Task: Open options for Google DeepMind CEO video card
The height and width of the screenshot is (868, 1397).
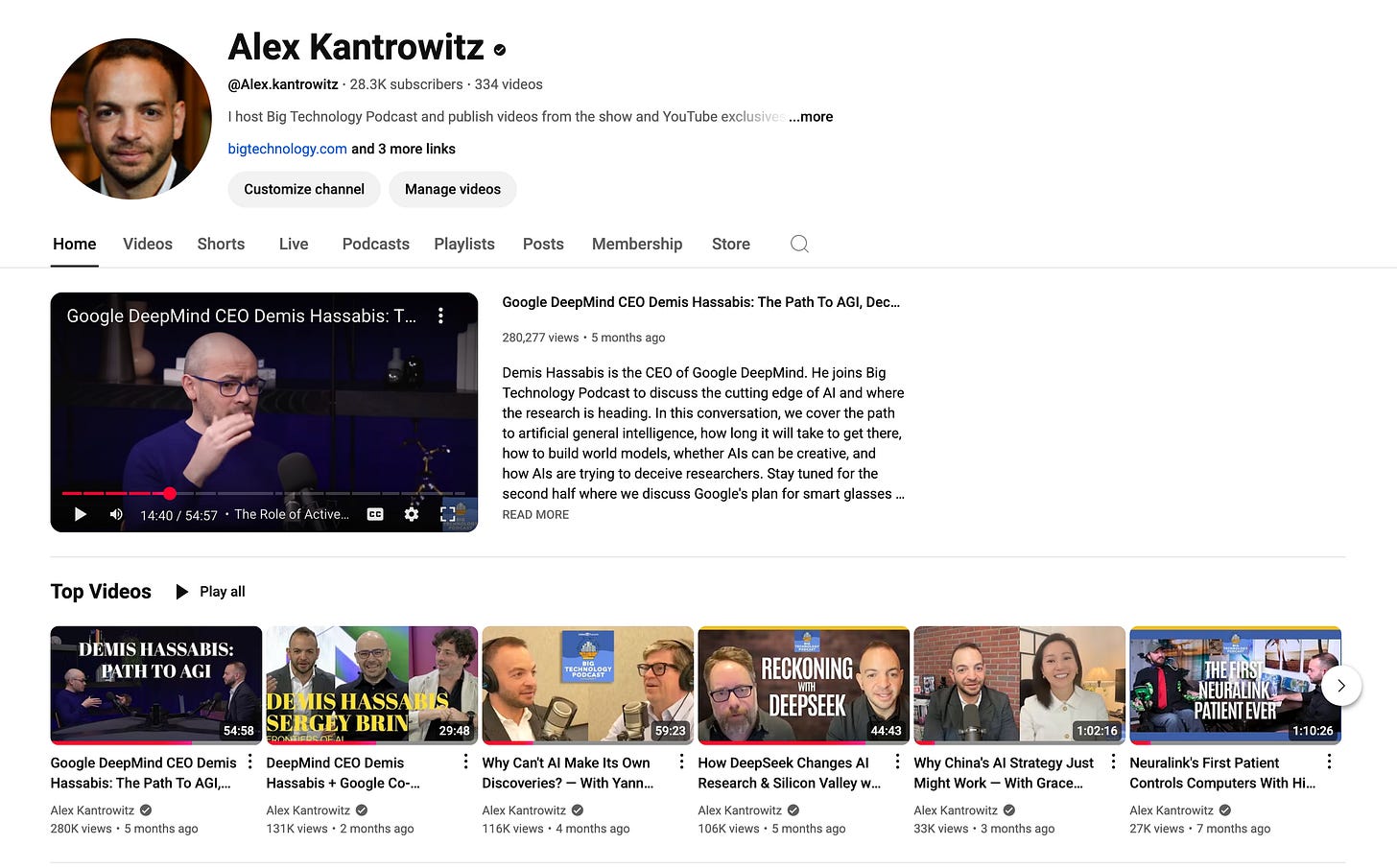Action: tap(250, 762)
